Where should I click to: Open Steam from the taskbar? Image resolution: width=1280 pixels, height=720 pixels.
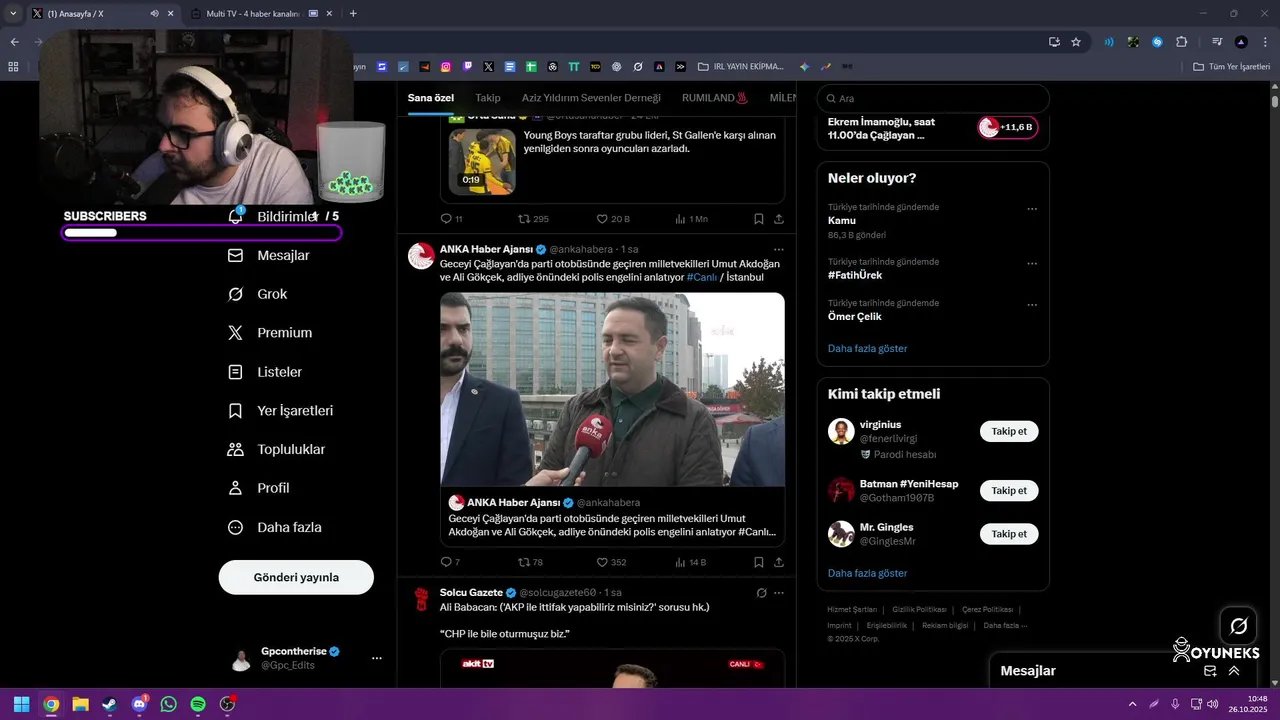point(110,704)
